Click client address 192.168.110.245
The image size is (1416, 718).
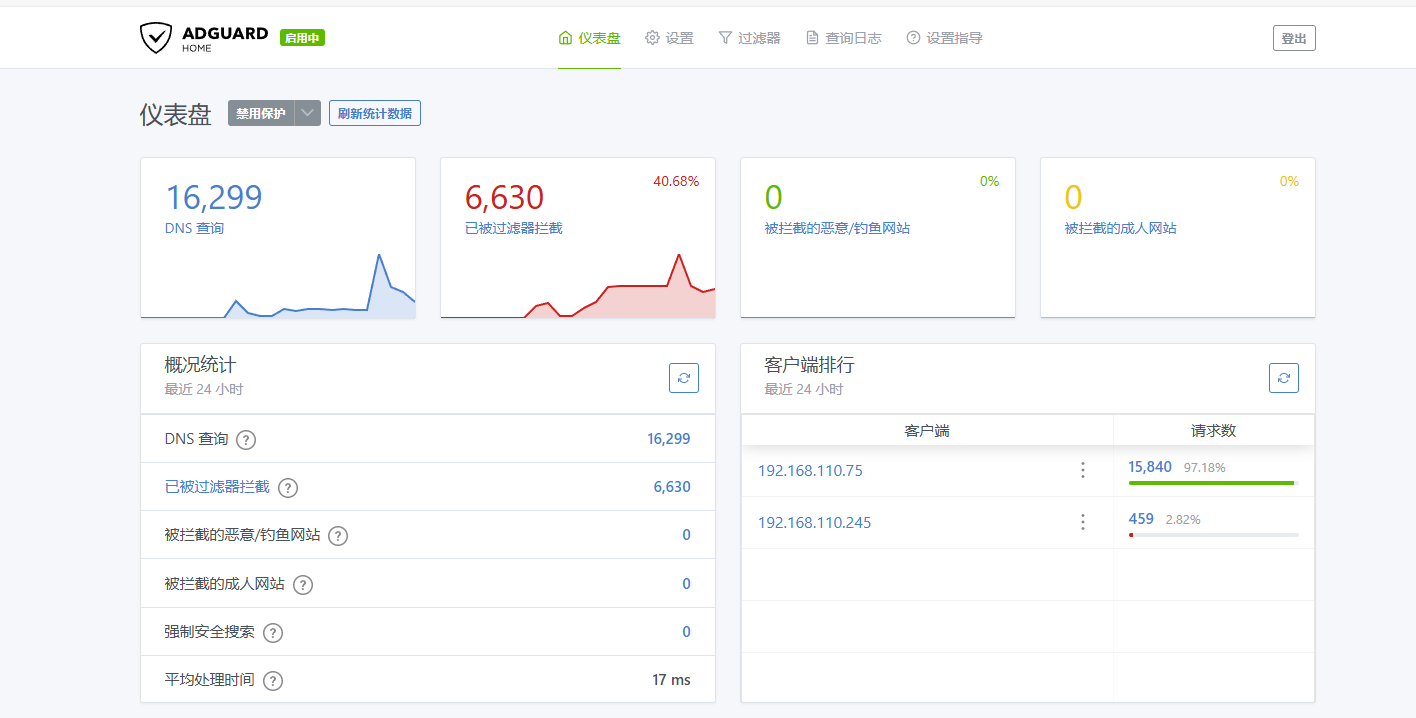814,522
